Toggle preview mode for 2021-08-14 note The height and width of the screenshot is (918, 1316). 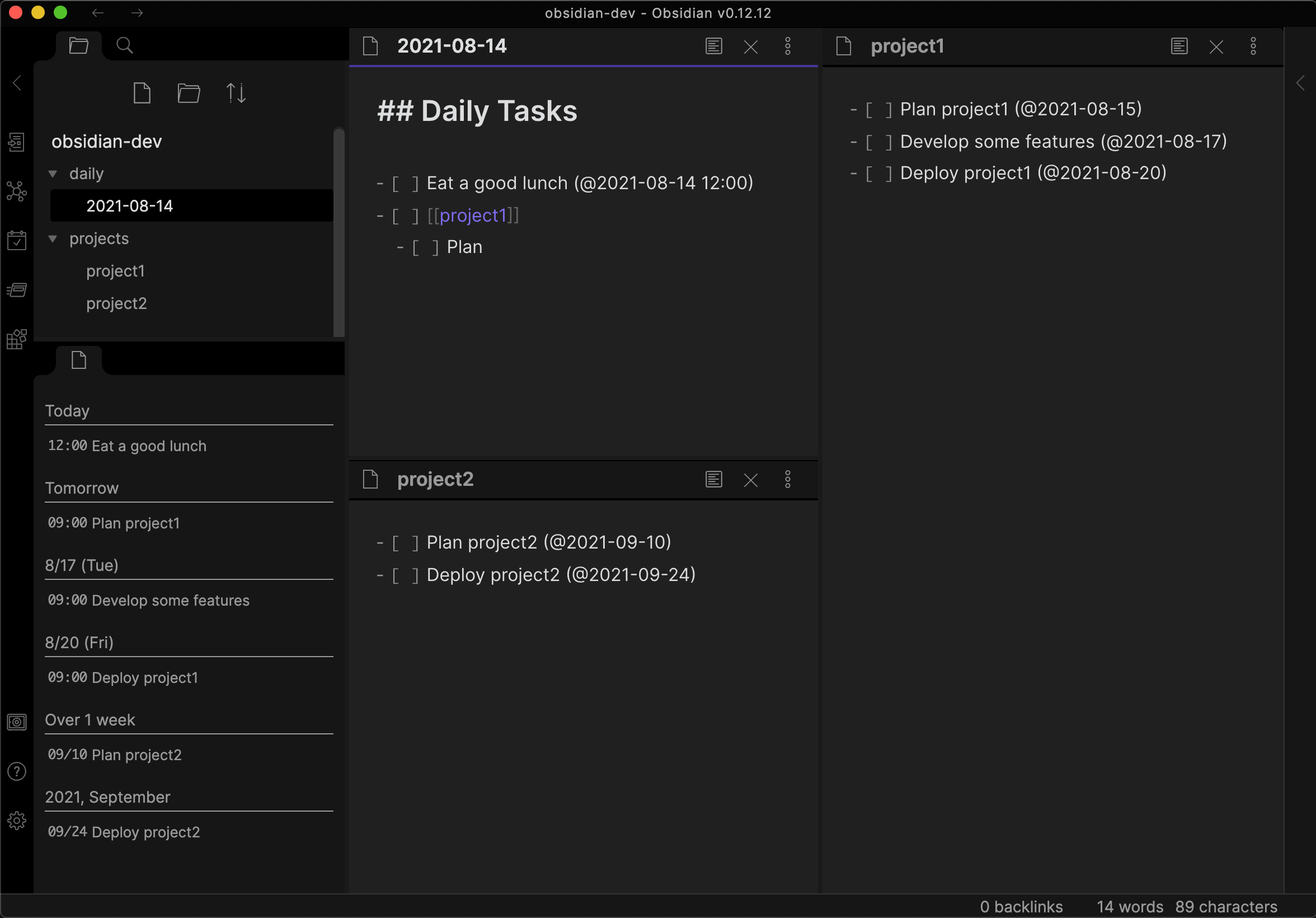(713, 46)
